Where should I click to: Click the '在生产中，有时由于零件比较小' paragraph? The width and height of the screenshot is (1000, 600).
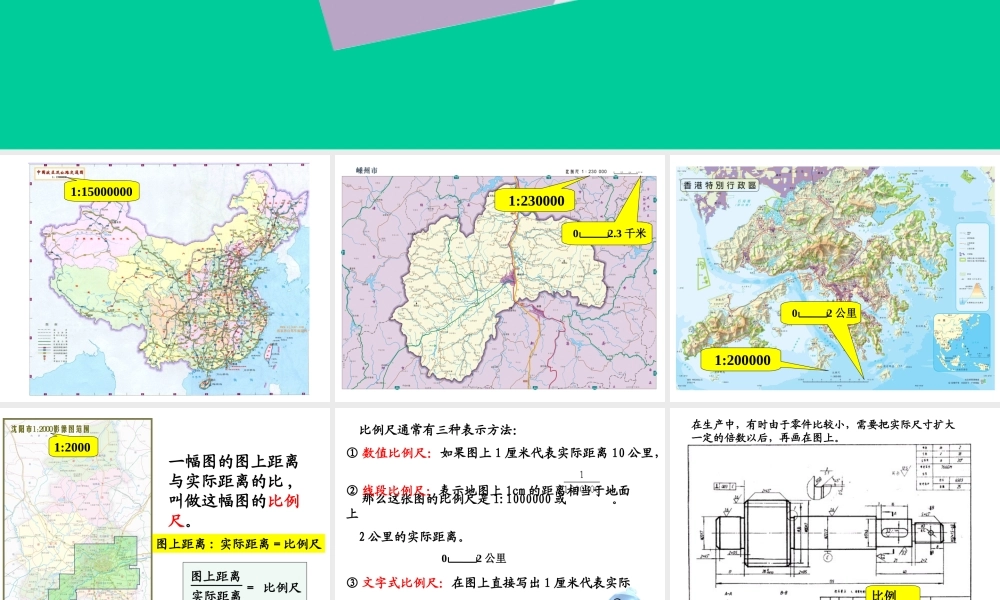(x=823, y=431)
